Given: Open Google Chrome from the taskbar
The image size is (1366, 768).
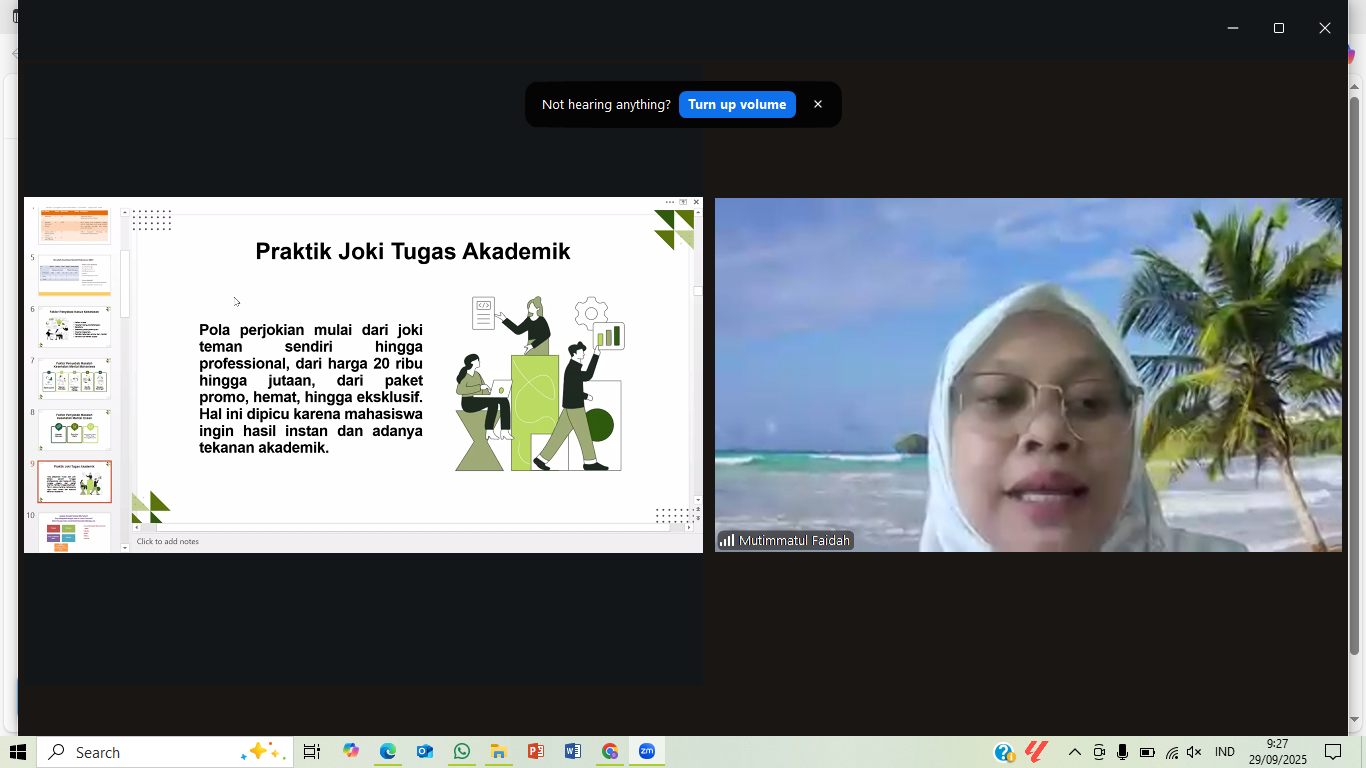Looking at the screenshot, I should pos(610,752).
